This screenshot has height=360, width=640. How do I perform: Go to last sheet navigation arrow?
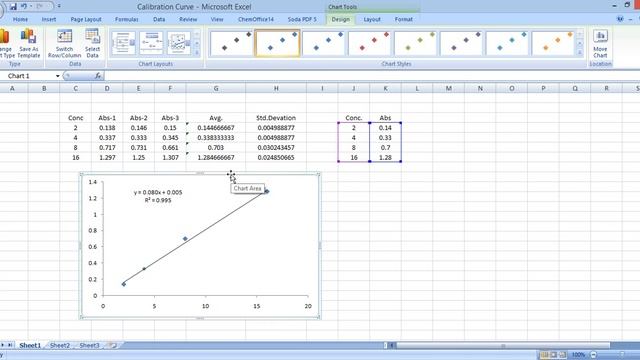[10, 345]
